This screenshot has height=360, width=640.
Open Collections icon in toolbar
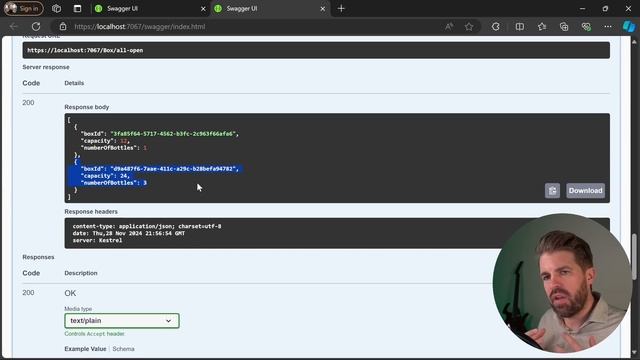pos(564,27)
